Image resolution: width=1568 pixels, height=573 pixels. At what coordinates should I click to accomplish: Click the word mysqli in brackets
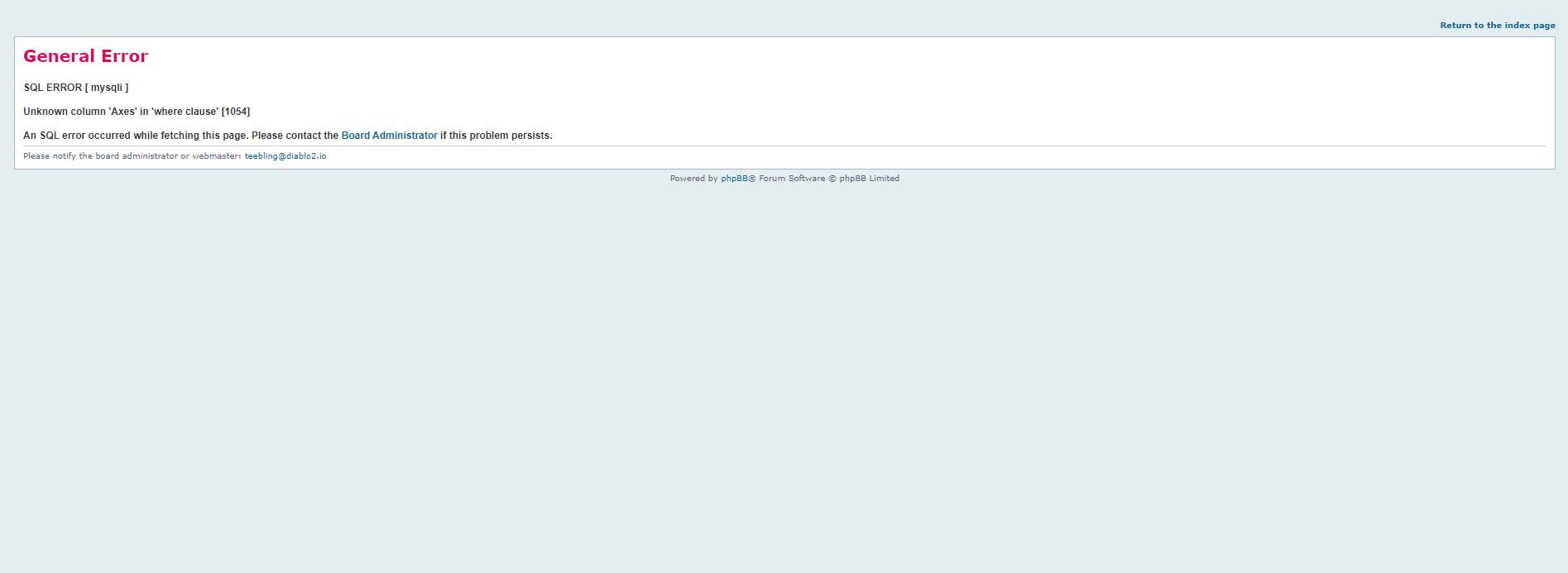tap(107, 88)
